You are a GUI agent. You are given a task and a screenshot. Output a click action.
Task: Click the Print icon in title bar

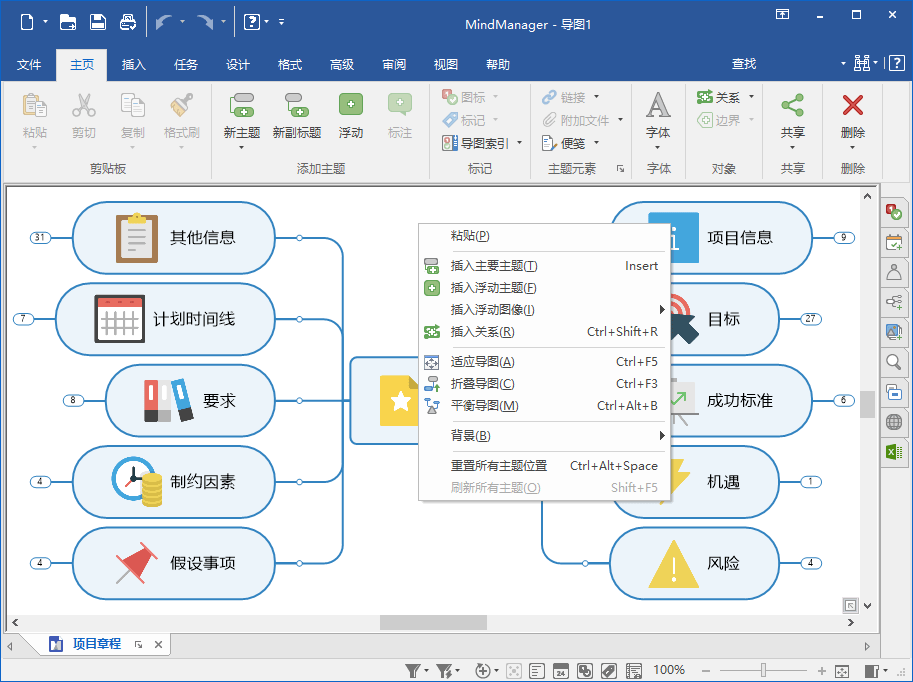tap(128, 22)
